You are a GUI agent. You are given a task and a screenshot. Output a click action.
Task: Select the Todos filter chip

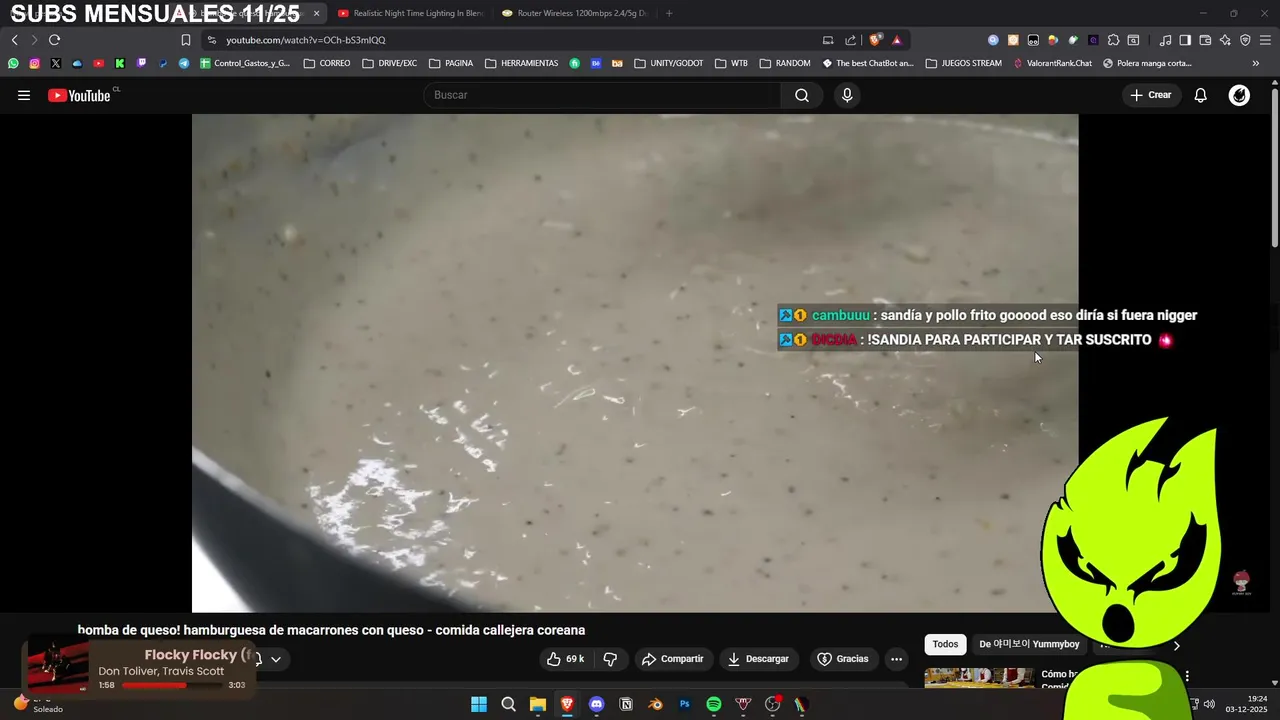point(945,645)
